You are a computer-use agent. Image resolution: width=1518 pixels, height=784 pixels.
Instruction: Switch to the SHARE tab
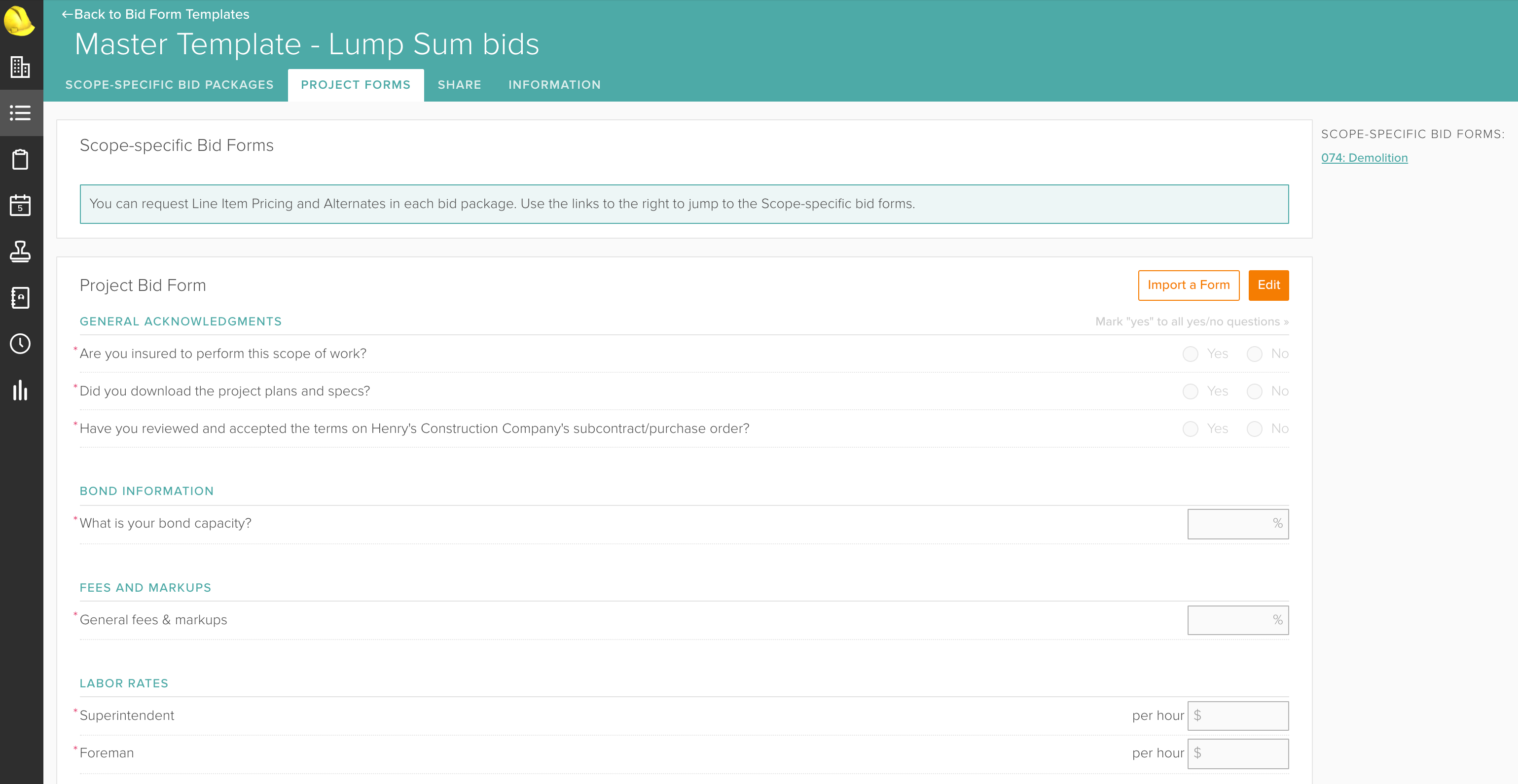459,84
